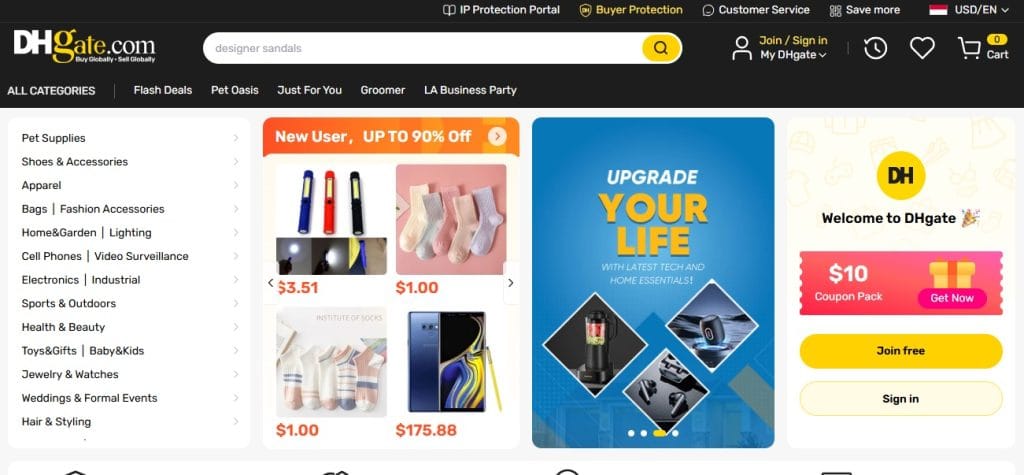Click the Join free button
The width and height of the screenshot is (1024, 475).
[x=901, y=351]
